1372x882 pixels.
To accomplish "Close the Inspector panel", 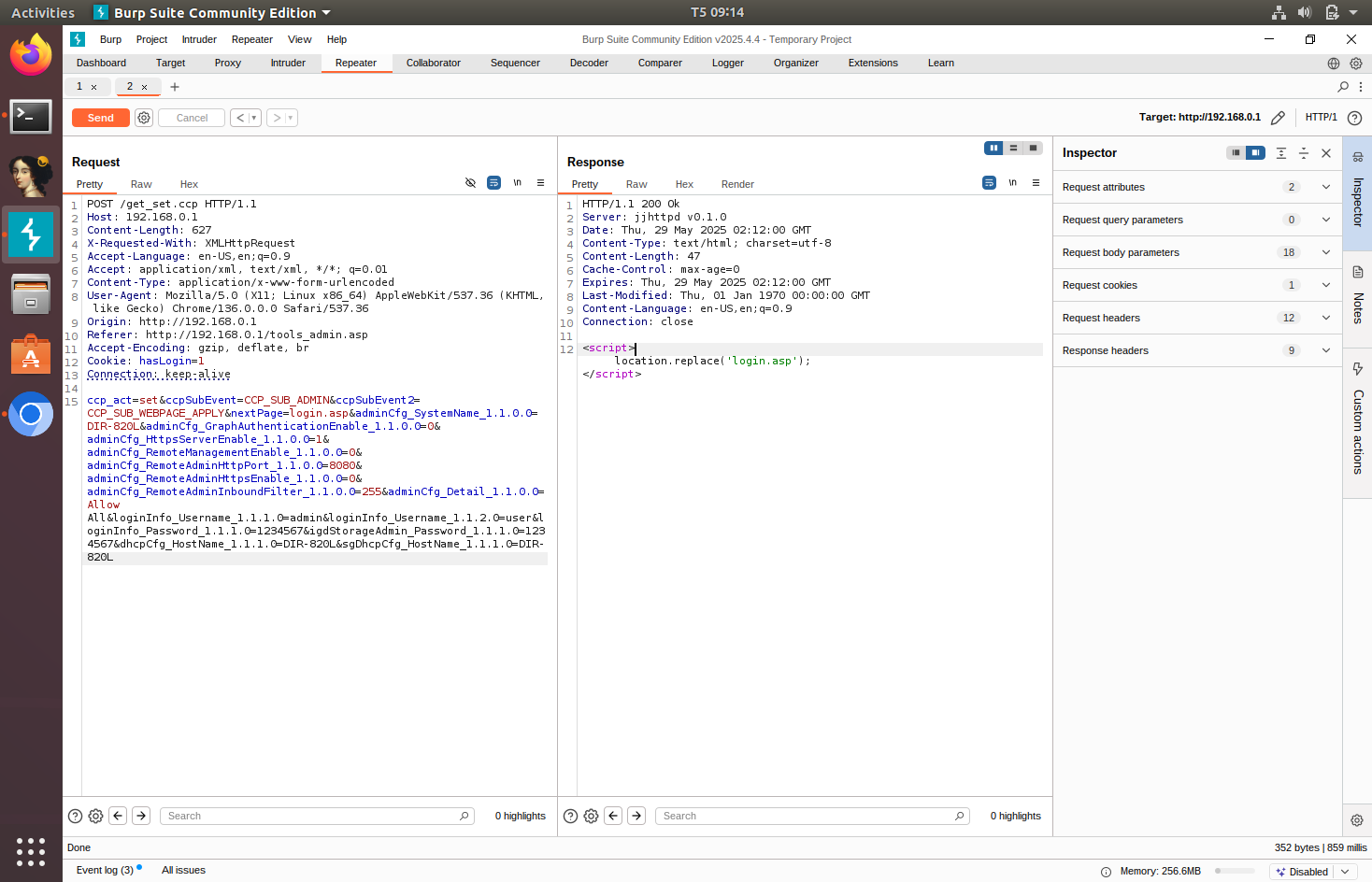I will 1326,153.
